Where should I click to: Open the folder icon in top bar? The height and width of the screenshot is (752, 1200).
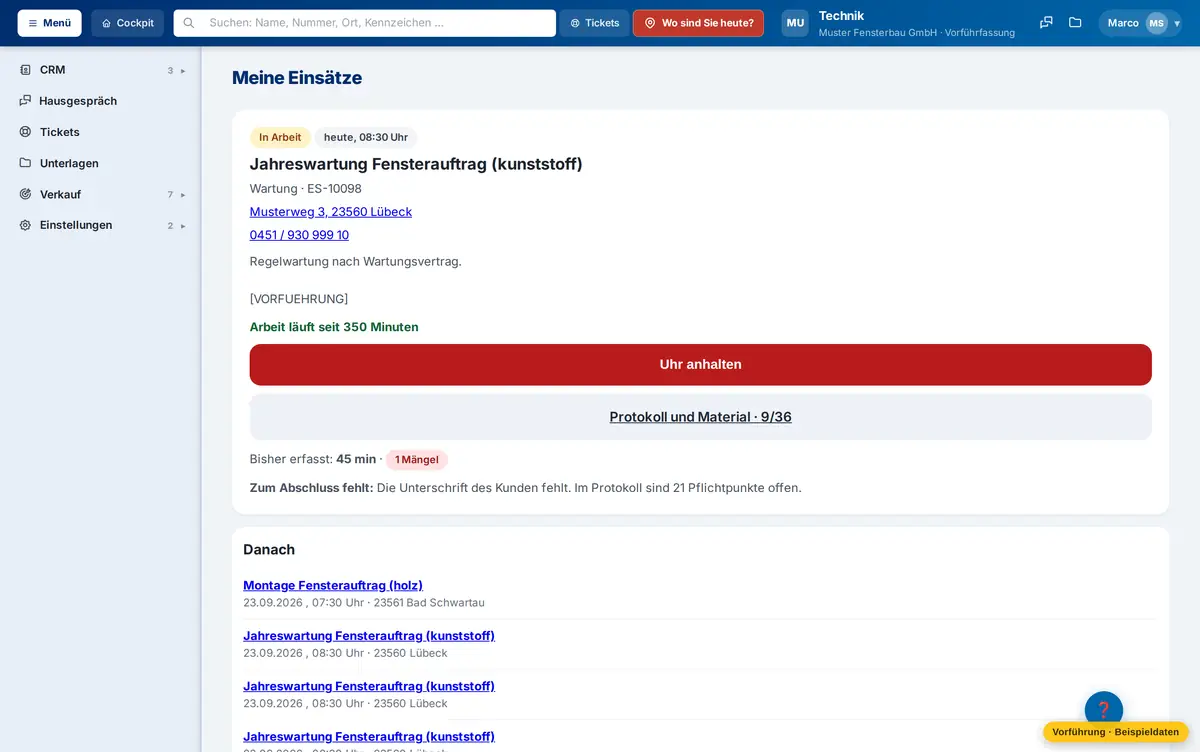pos(1075,23)
